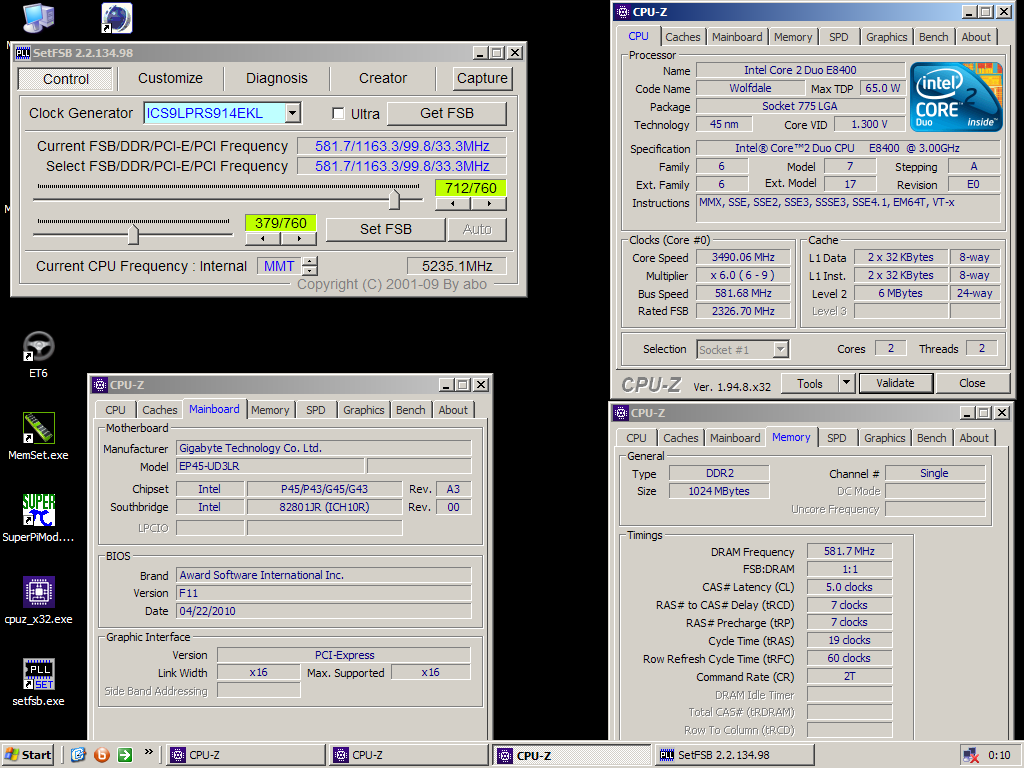
Task: Open the Start menu
Action: (x=27, y=755)
